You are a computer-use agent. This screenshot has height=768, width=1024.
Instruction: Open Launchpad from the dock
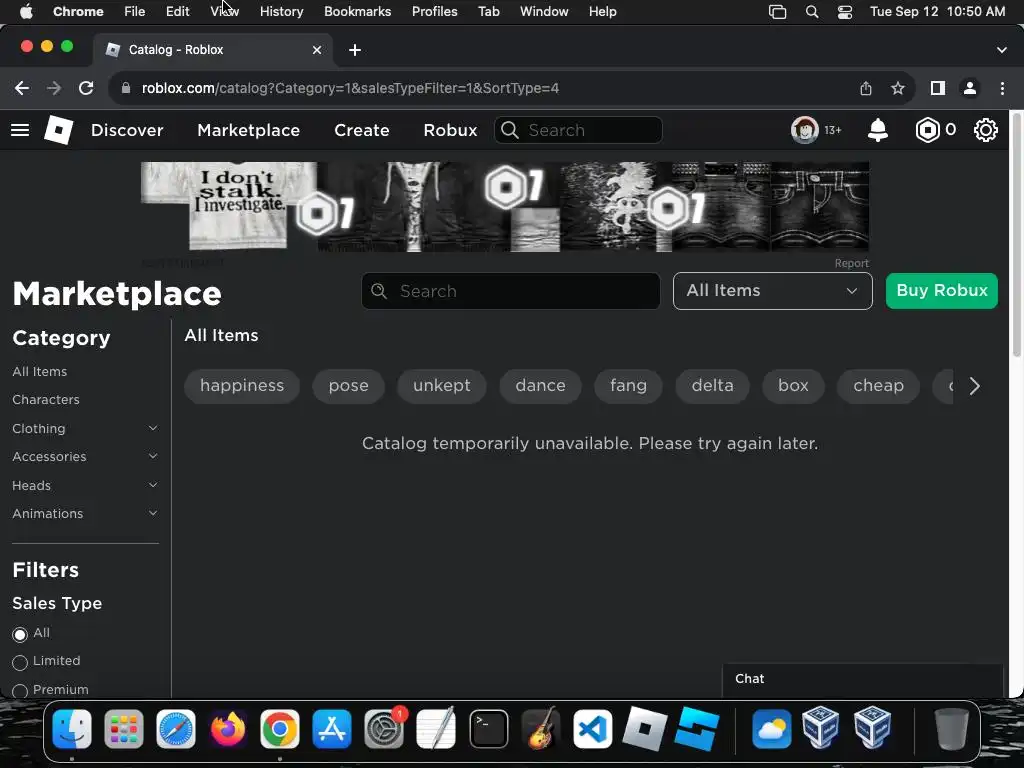123,729
